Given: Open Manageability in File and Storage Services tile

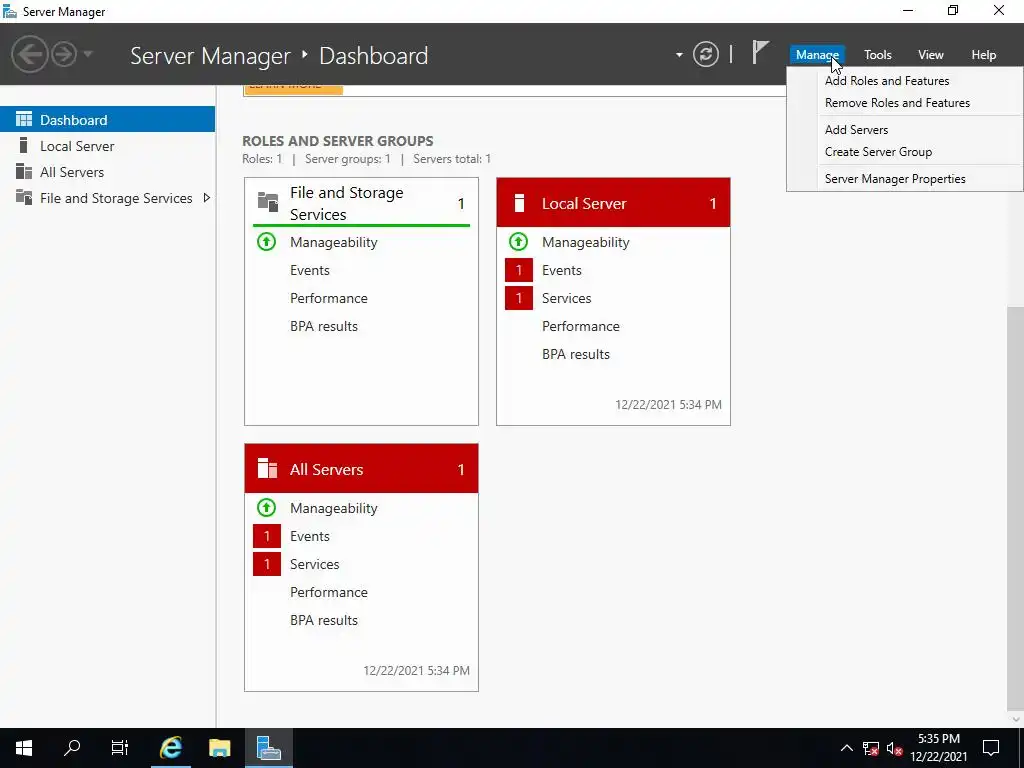Looking at the screenshot, I should [x=334, y=242].
